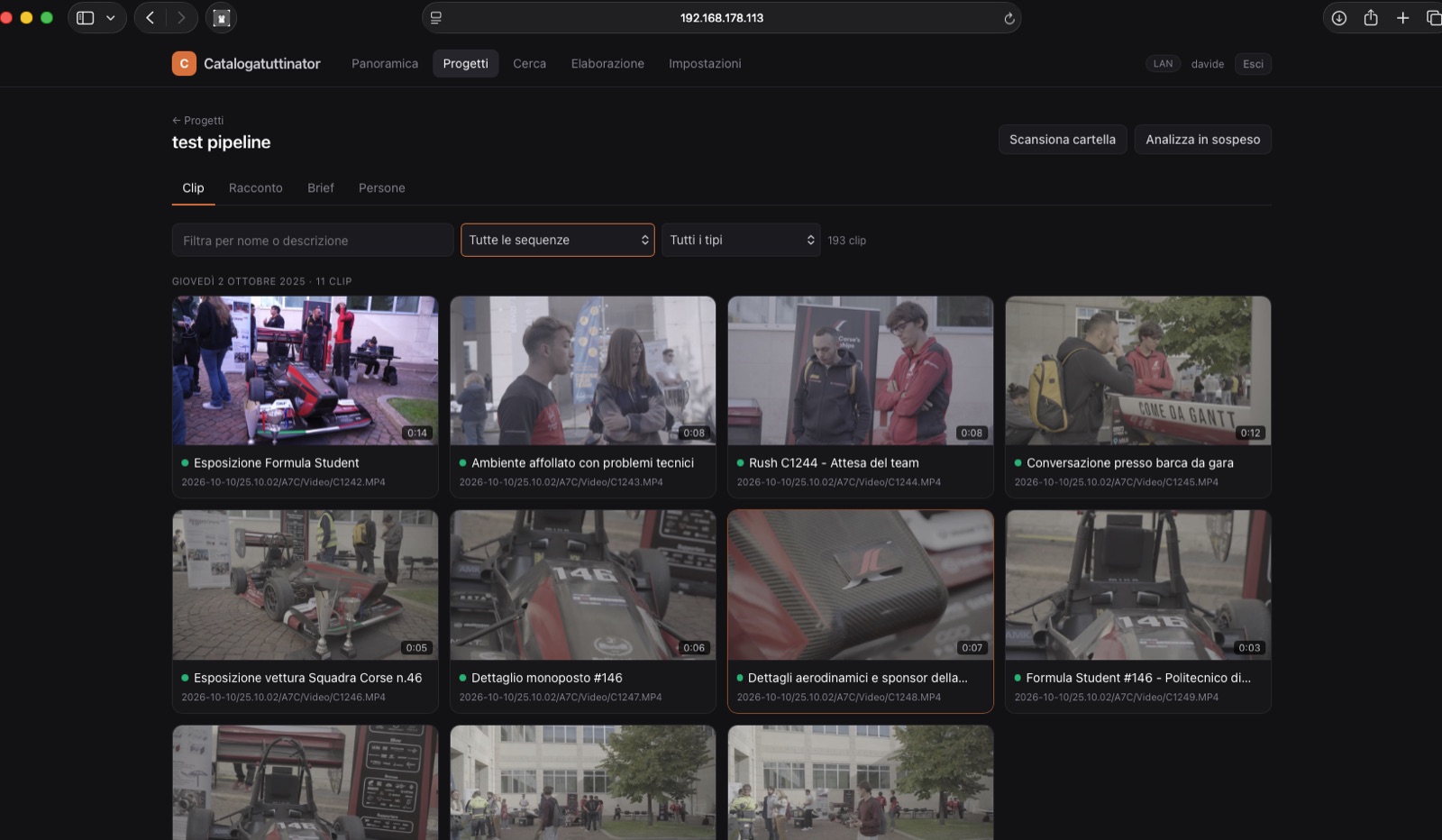This screenshot has height=840, width=1442.
Task: Open the sidebar chevron dropdown
Action: (111, 18)
